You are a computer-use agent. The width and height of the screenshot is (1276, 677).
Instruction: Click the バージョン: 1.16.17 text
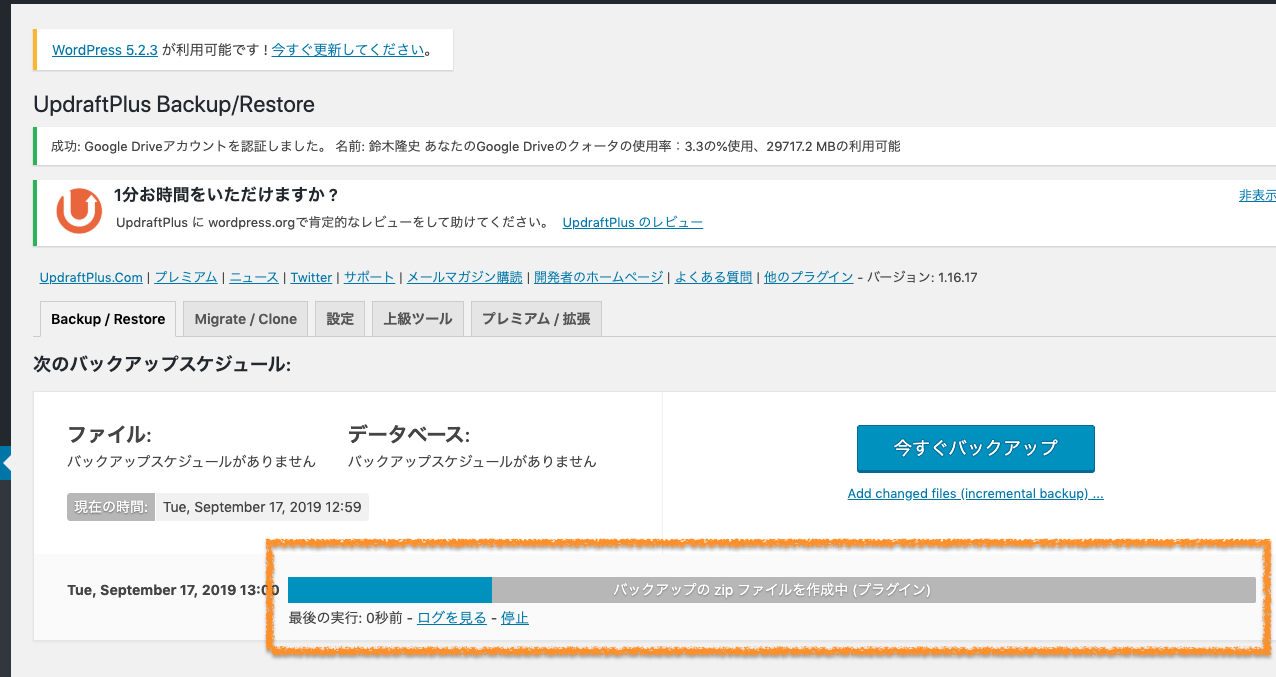(921, 277)
